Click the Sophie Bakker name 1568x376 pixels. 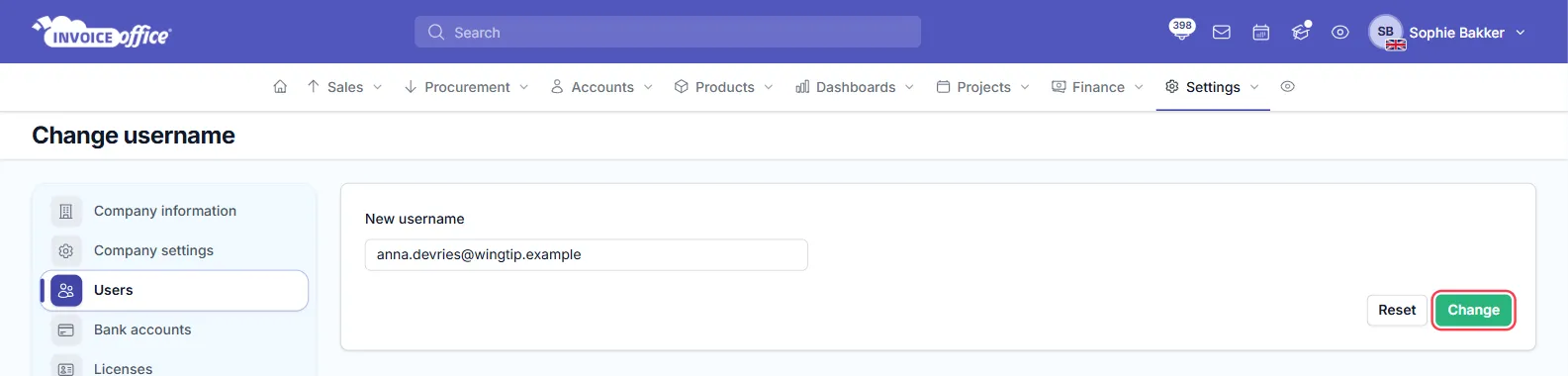(x=1456, y=33)
